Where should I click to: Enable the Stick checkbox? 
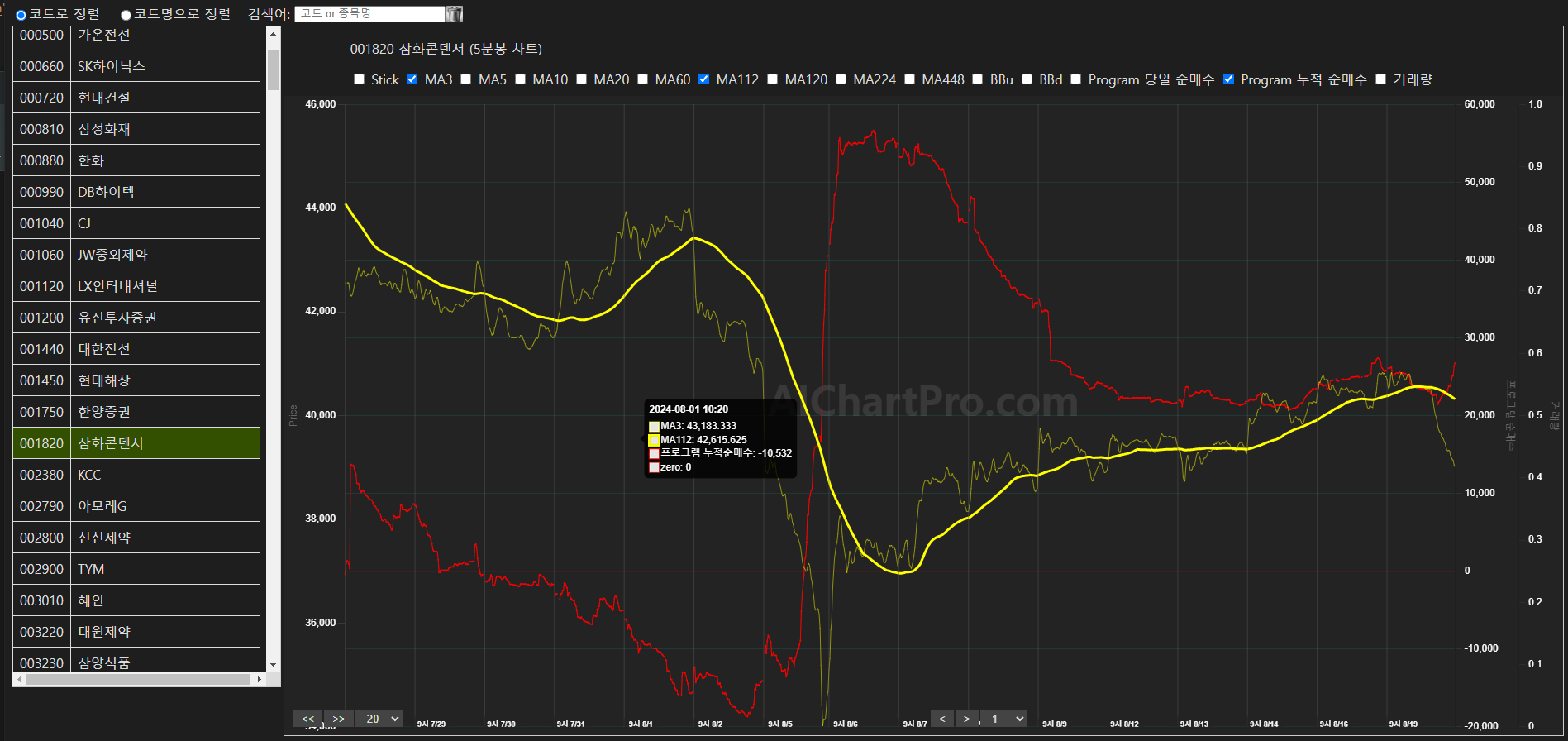tap(359, 79)
